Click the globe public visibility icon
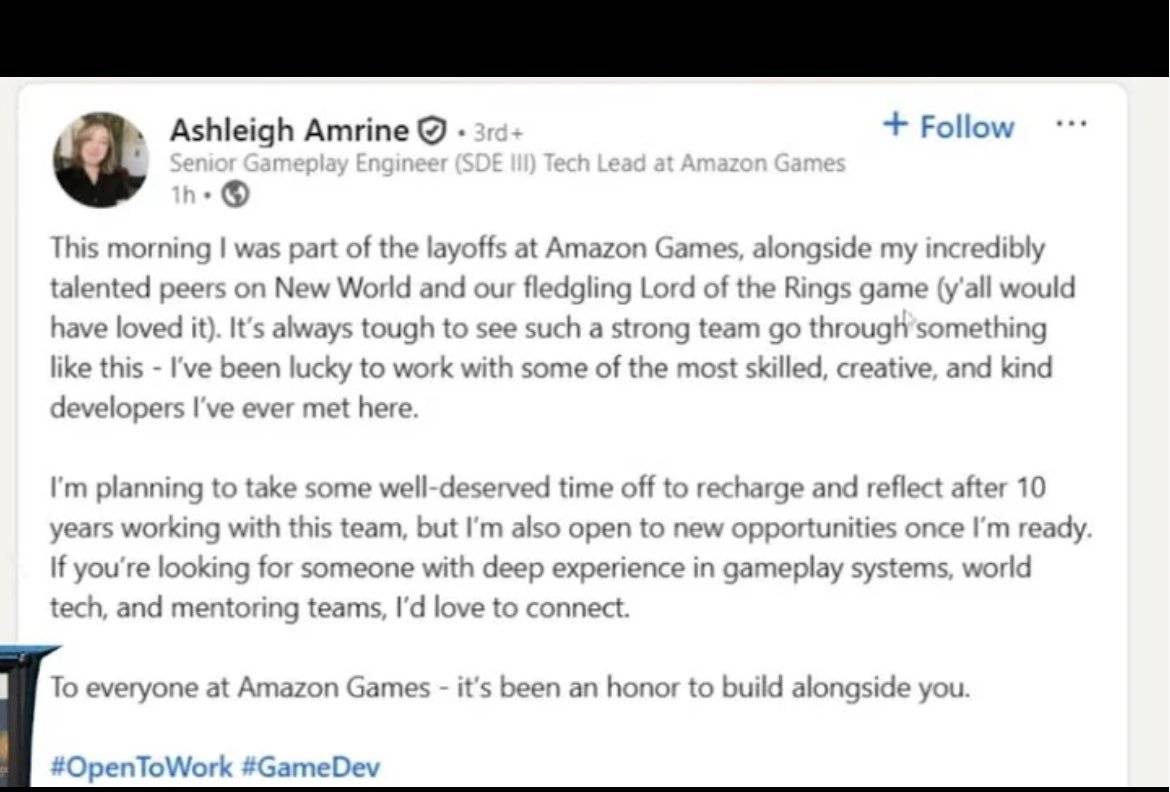This screenshot has height=792, width=1170. pyautogui.click(x=233, y=196)
